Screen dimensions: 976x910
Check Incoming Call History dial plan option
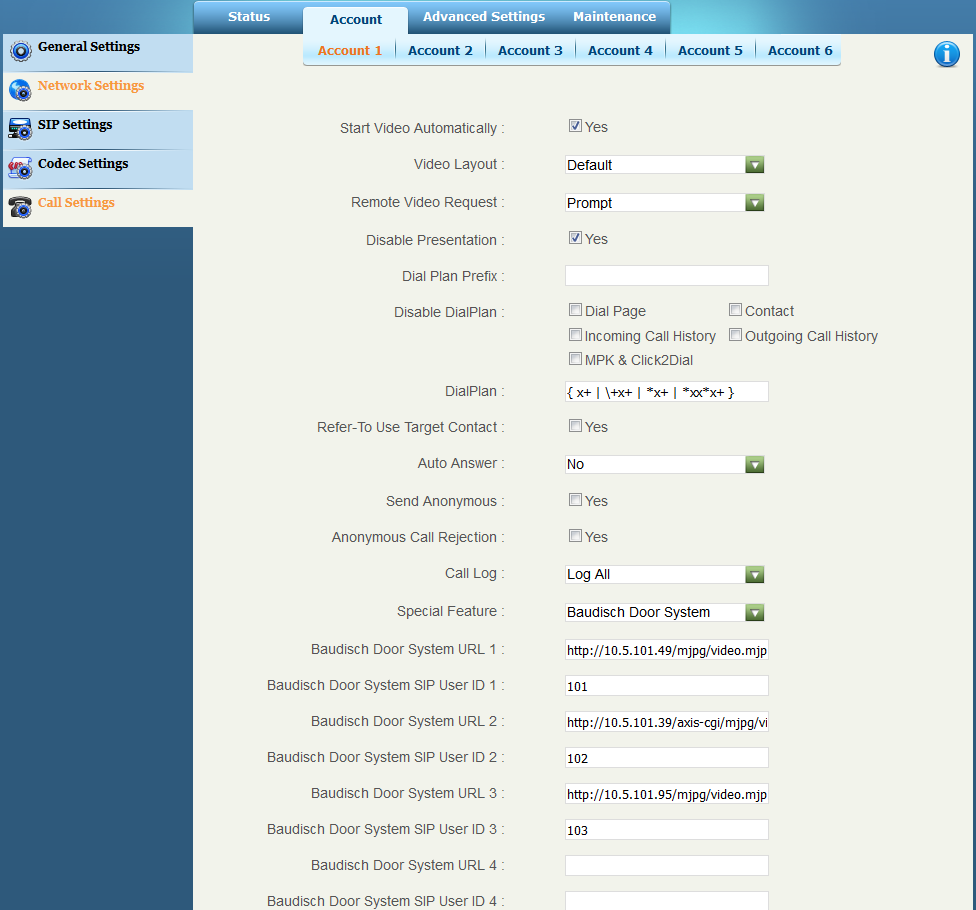(x=575, y=335)
